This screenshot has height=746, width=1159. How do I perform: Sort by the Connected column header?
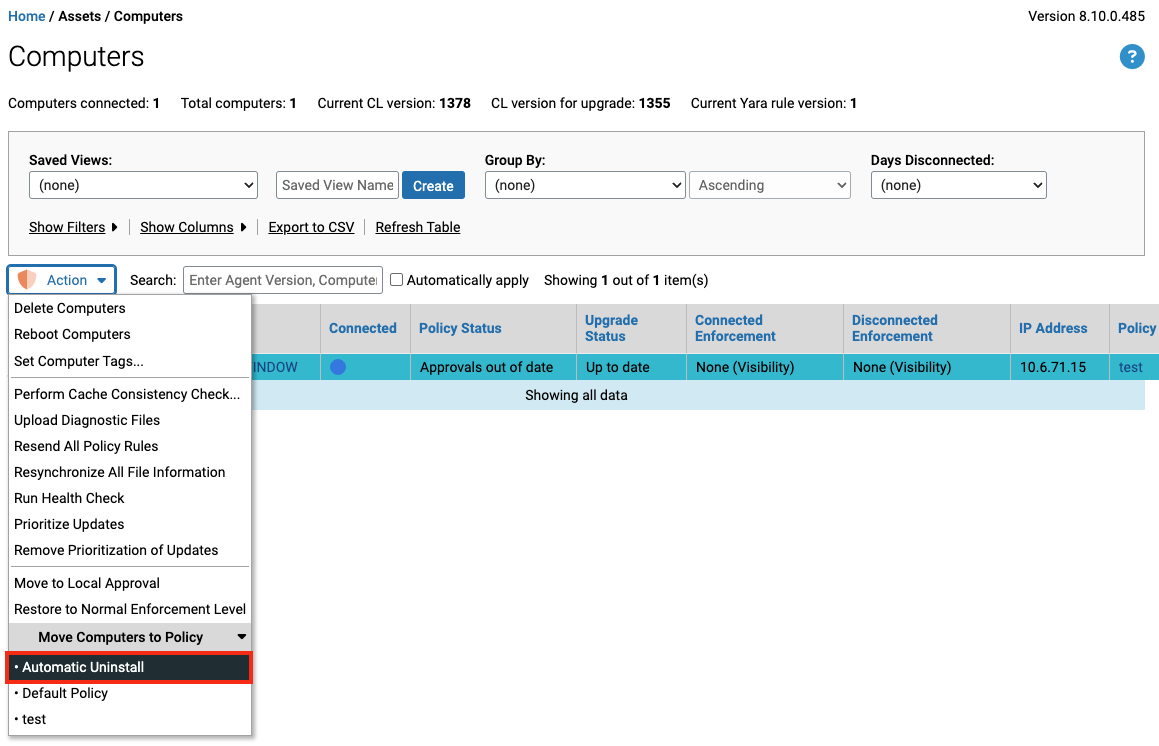tap(363, 328)
